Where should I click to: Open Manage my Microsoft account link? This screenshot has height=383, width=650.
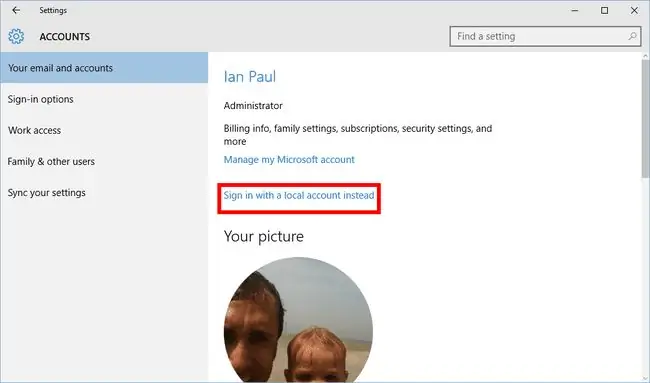[x=289, y=160]
